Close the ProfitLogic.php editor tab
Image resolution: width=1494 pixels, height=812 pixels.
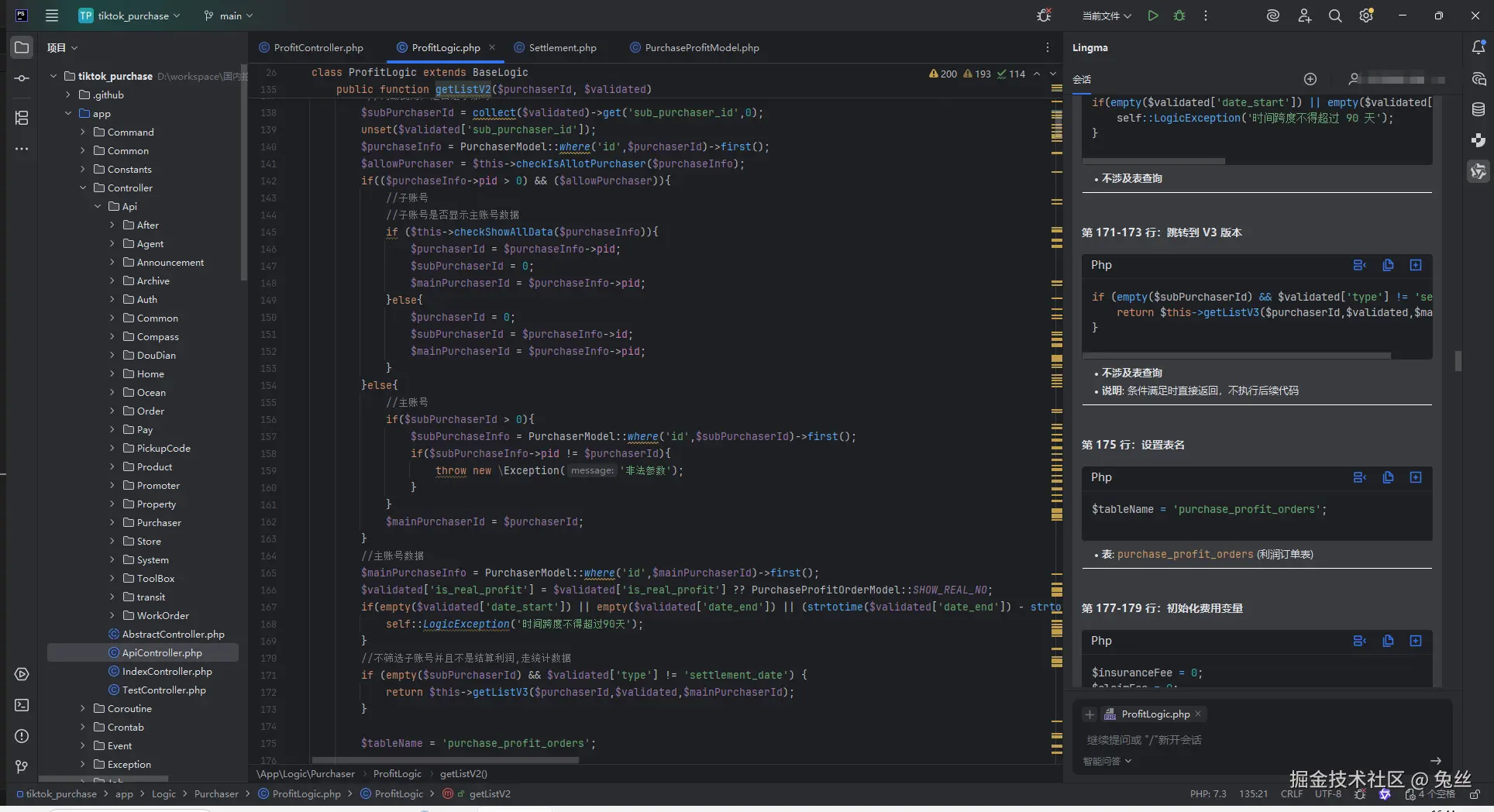(x=492, y=47)
